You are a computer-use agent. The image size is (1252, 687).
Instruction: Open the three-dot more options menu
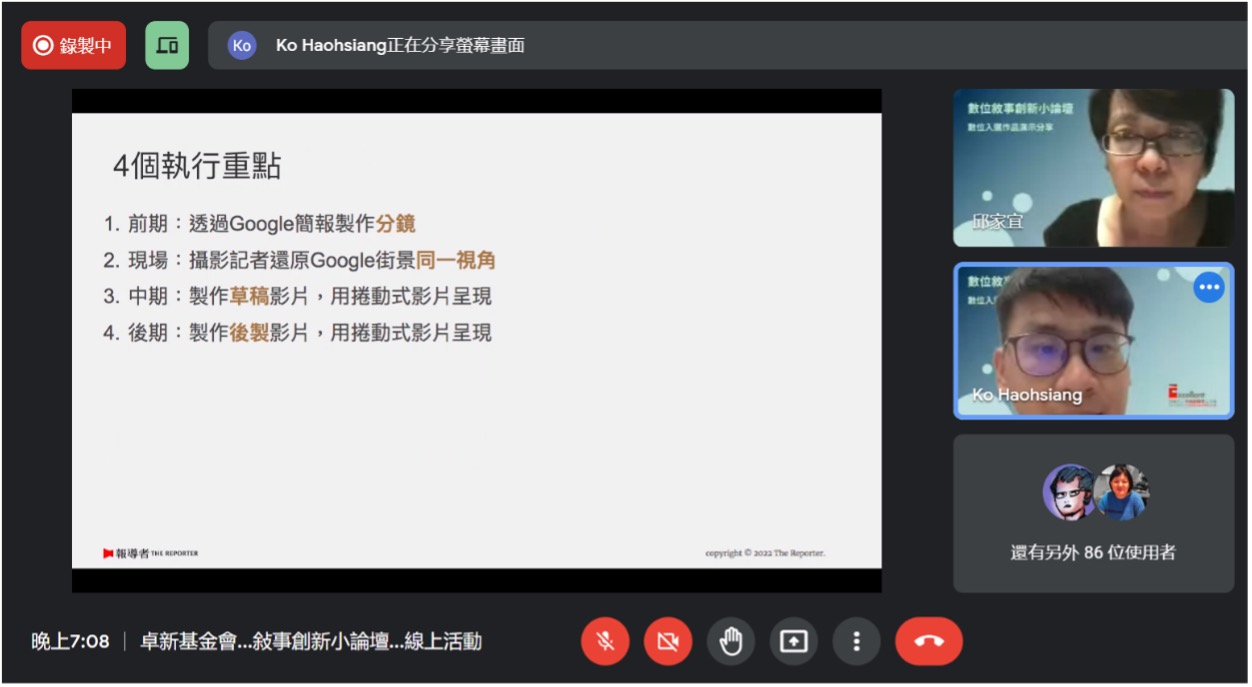(x=856, y=641)
